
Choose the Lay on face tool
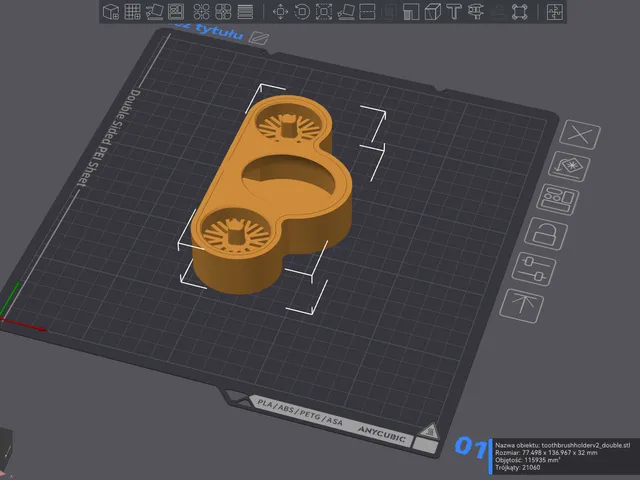pyautogui.click(x=346, y=12)
